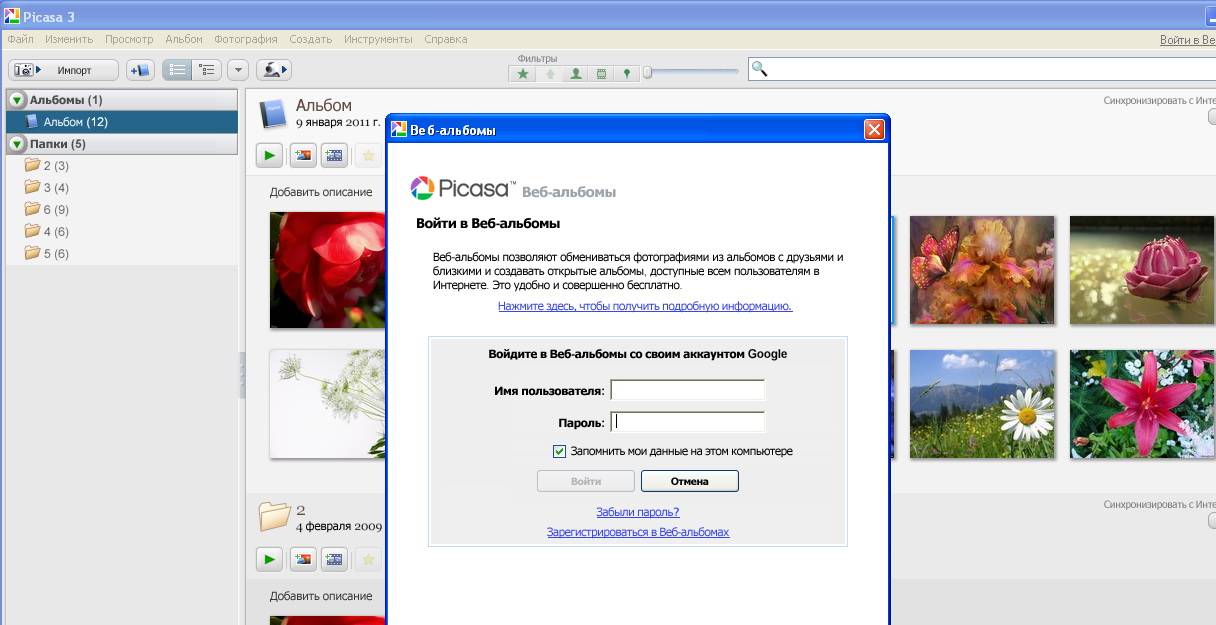Play slideshow for Альбом section
Viewport: 1216px width, 625px height.
(x=269, y=155)
